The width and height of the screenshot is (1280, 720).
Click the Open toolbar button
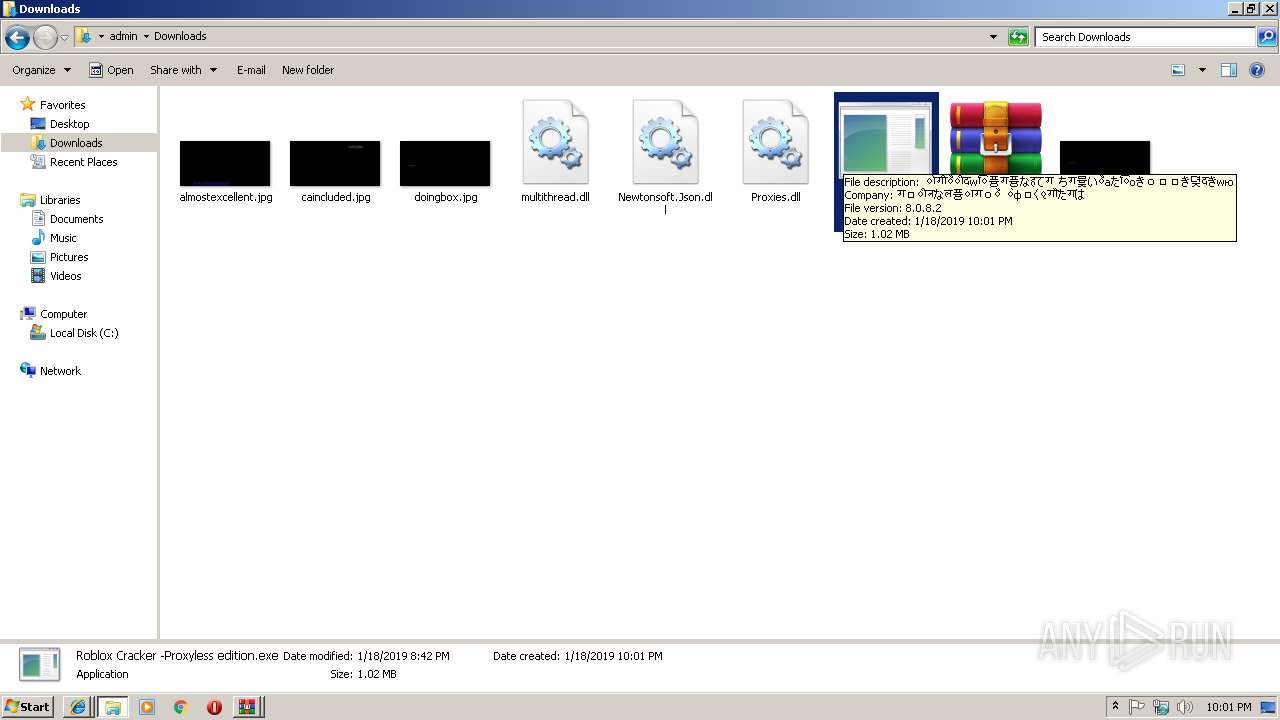pos(111,70)
